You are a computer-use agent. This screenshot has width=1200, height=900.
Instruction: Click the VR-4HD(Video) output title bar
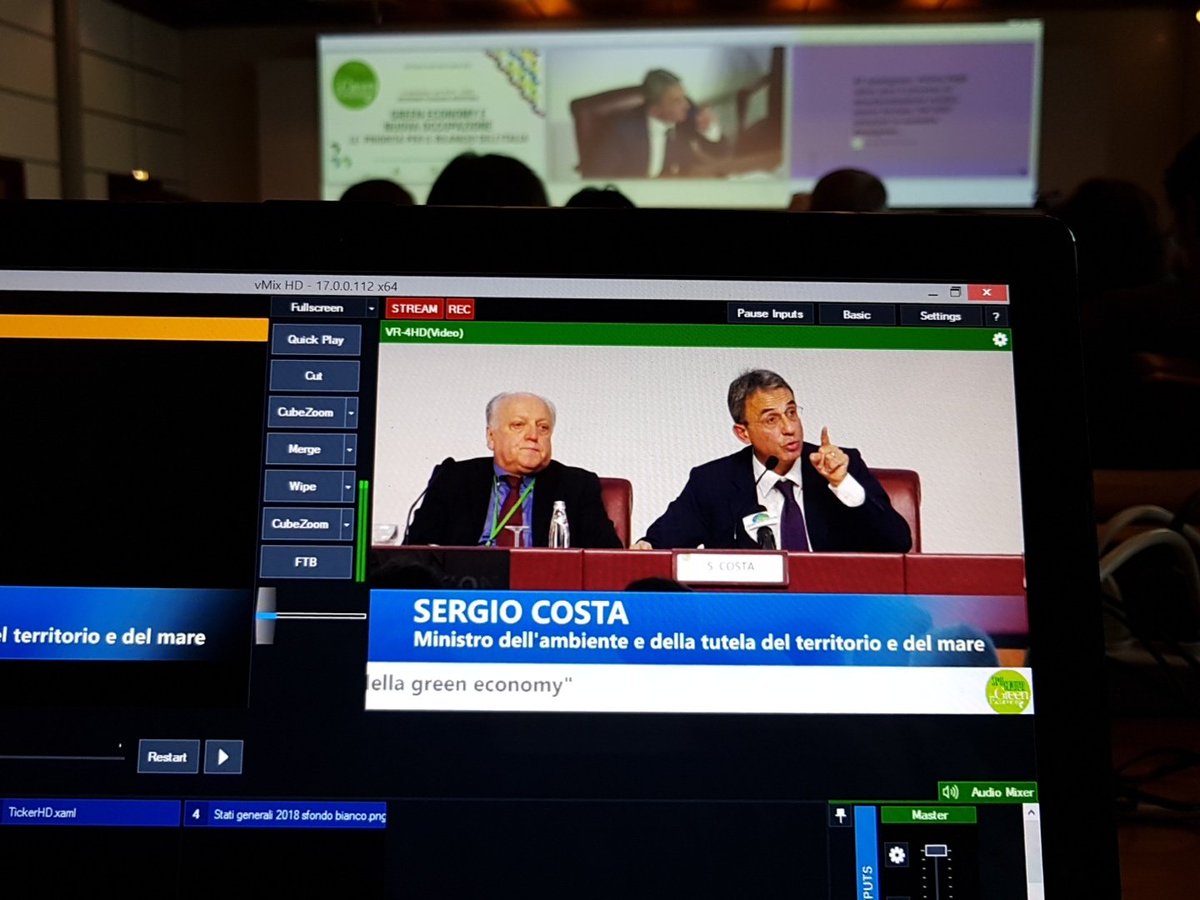[697, 335]
